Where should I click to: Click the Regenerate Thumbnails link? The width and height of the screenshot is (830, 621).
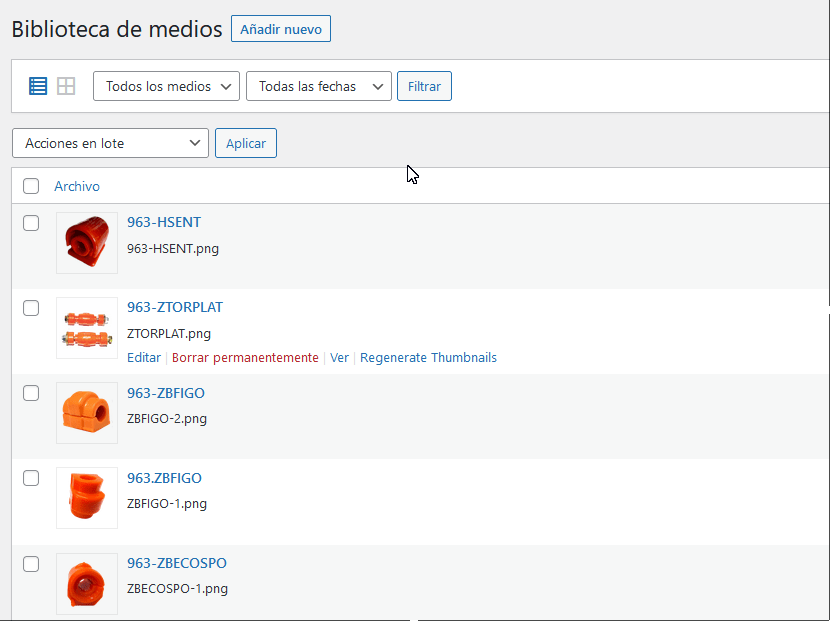tap(428, 357)
